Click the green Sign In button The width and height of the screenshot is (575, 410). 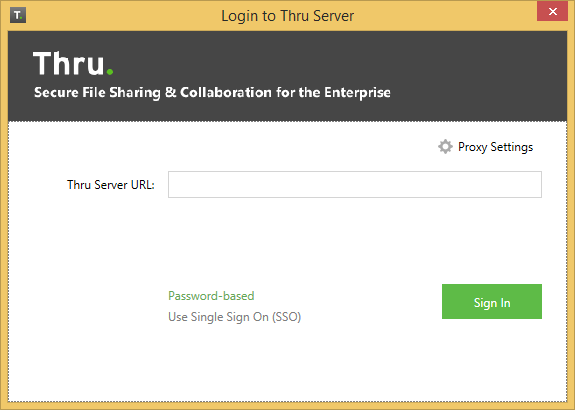point(492,301)
